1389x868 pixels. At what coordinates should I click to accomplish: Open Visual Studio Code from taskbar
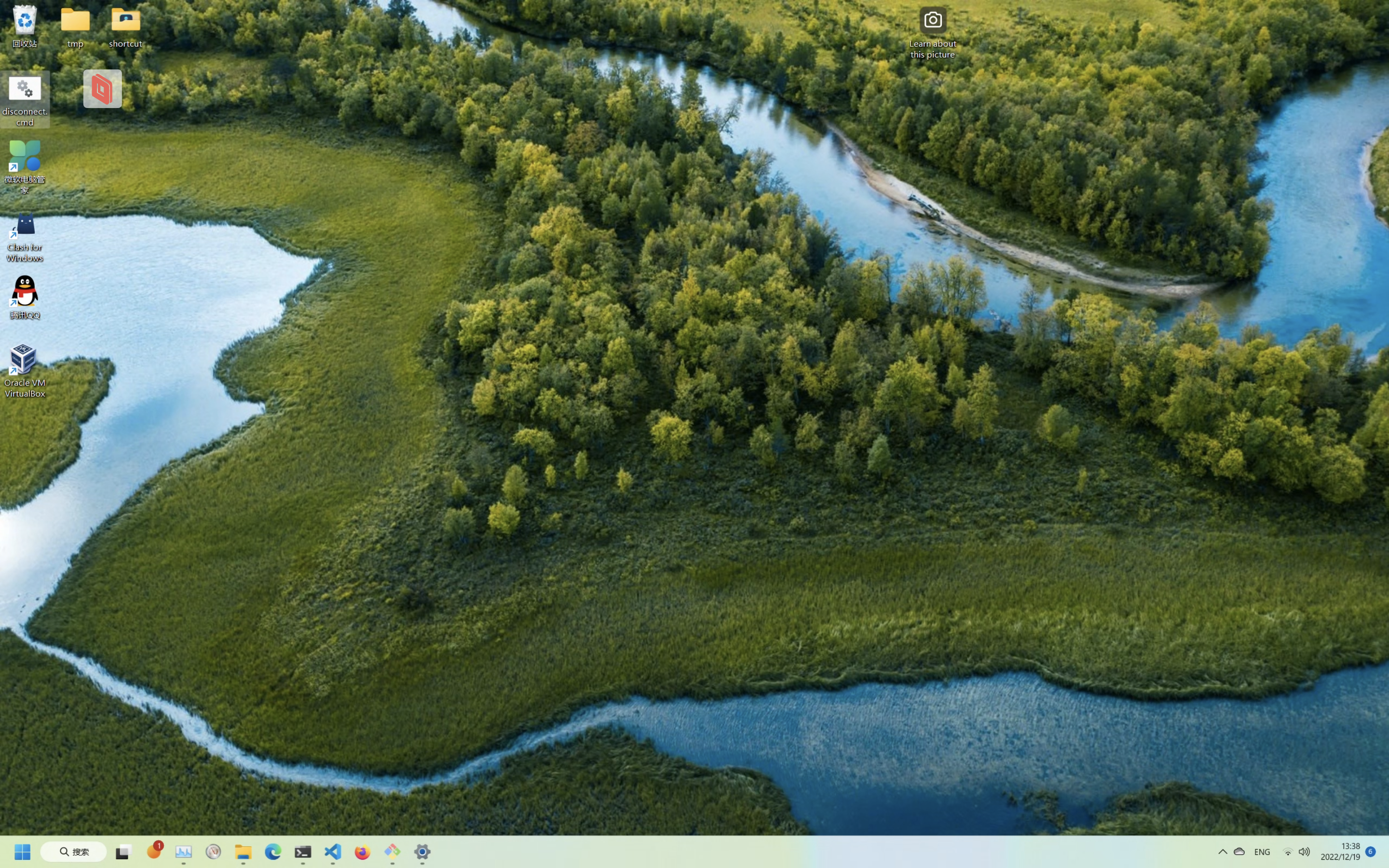tap(332, 851)
